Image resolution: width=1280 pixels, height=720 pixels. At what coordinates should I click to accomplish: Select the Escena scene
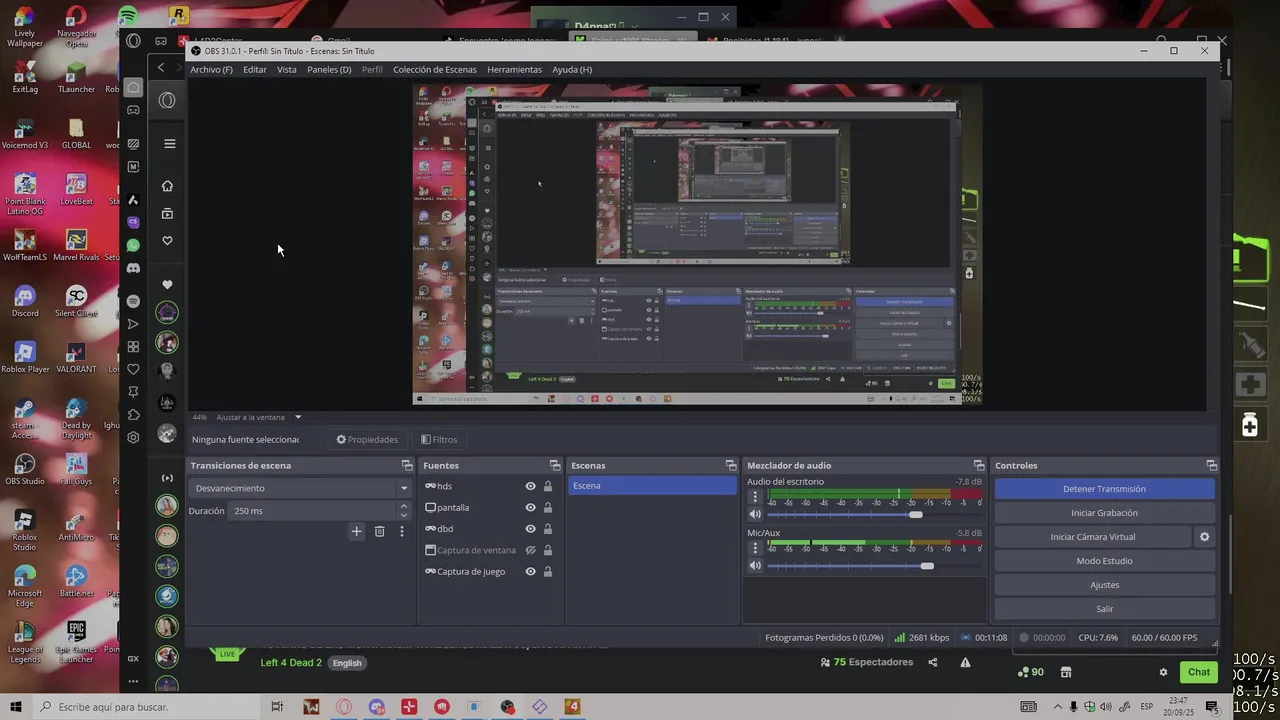(652, 486)
